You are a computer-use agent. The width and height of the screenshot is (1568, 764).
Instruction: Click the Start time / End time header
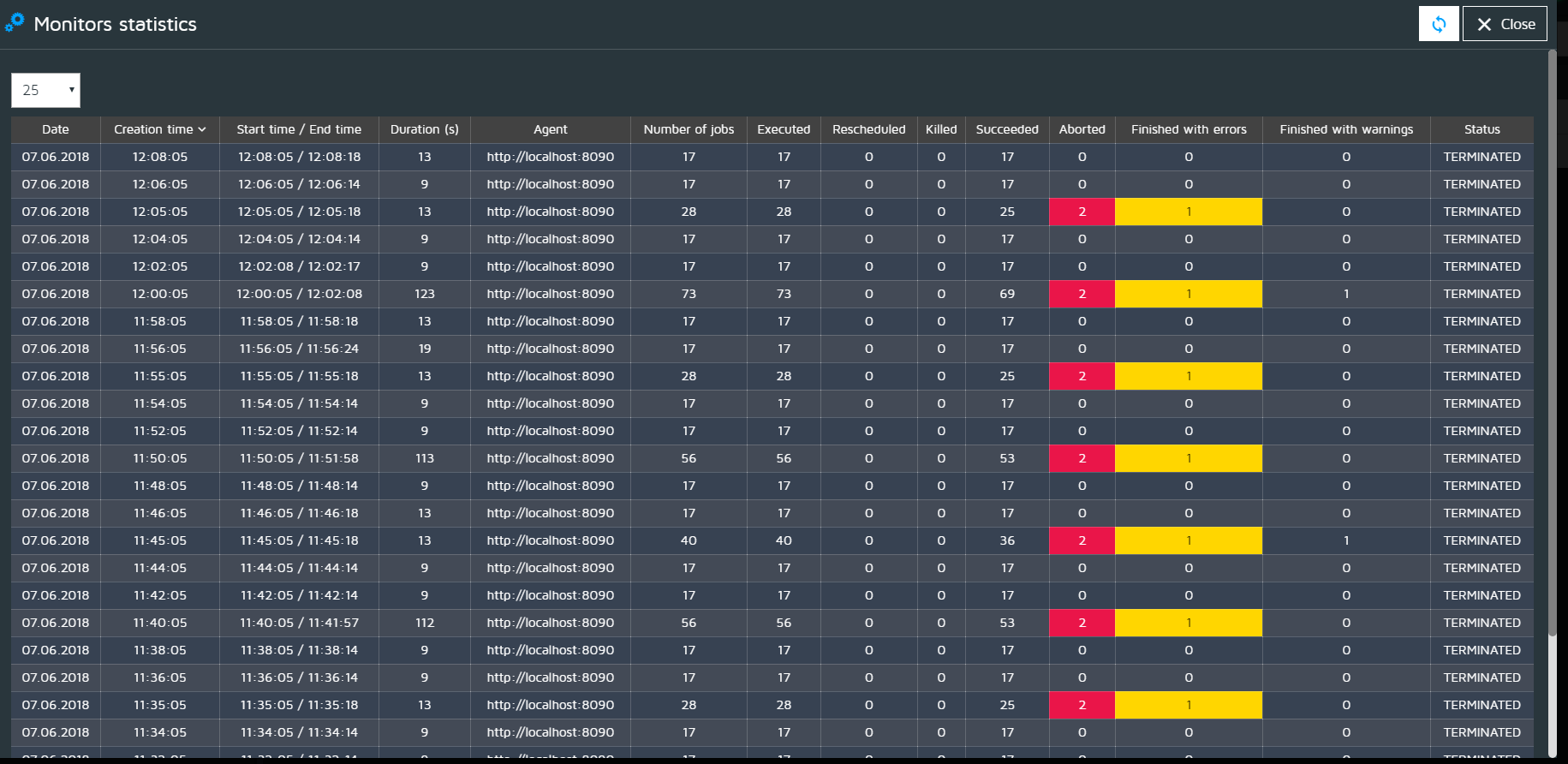(299, 129)
